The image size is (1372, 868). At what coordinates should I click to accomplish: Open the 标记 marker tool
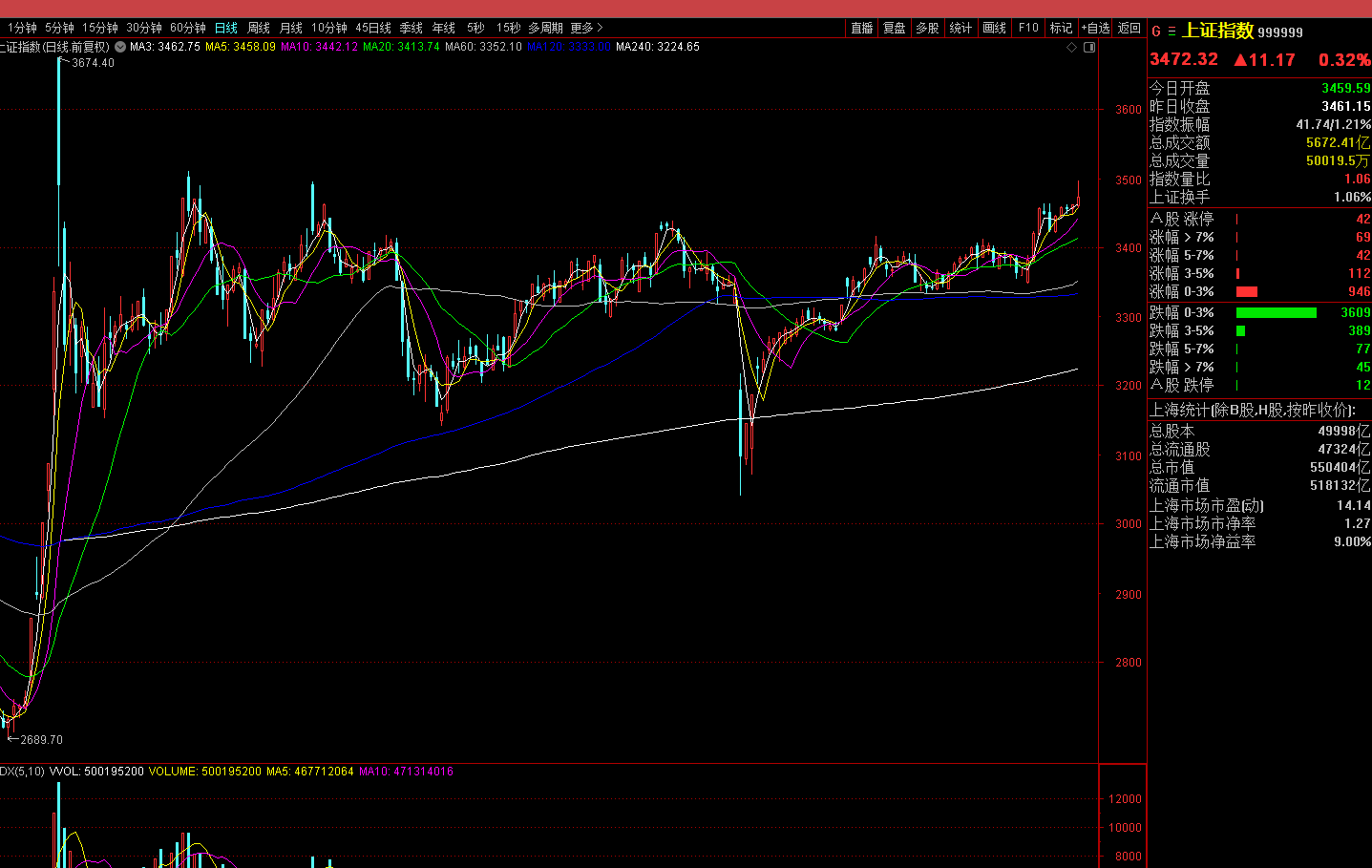(1061, 28)
